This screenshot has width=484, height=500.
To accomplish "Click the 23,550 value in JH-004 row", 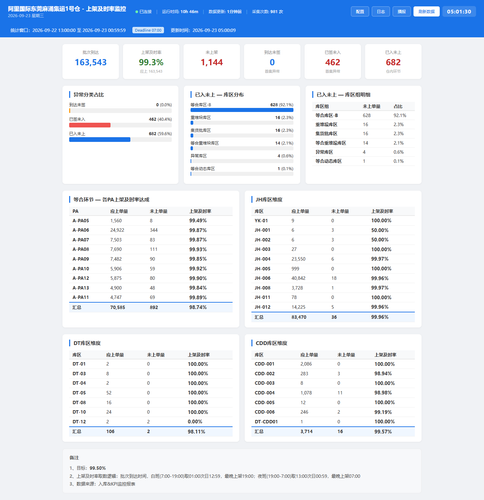I will [x=298, y=259].
